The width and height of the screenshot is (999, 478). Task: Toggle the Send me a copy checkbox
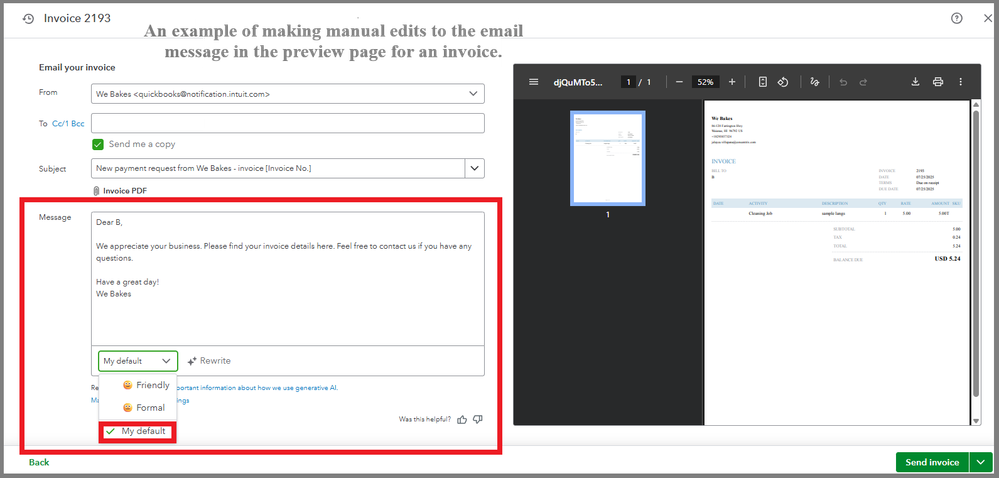[97, 144]
